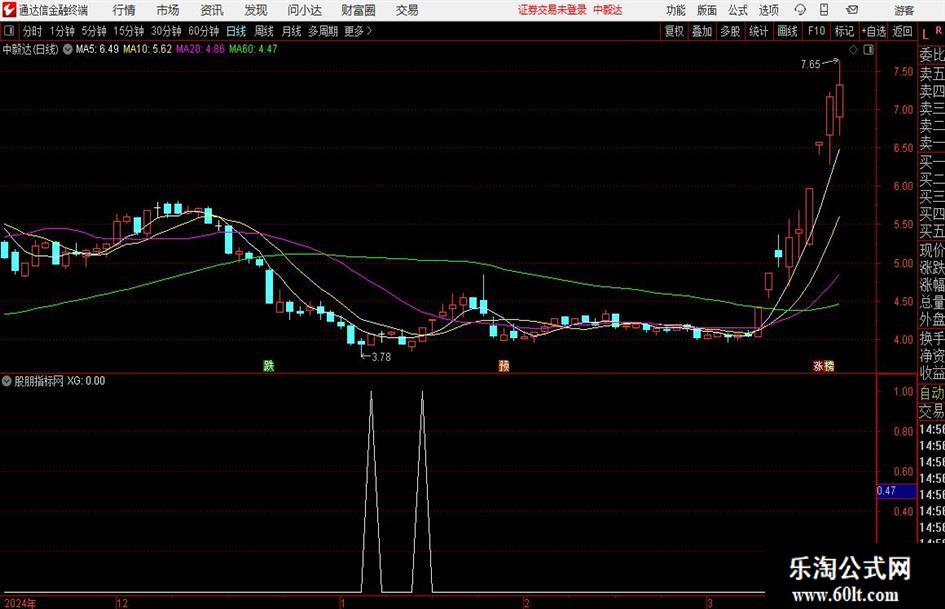Click the MA20: 4.86 indicator value
945x609 pixels.
(x=200, y=49)
